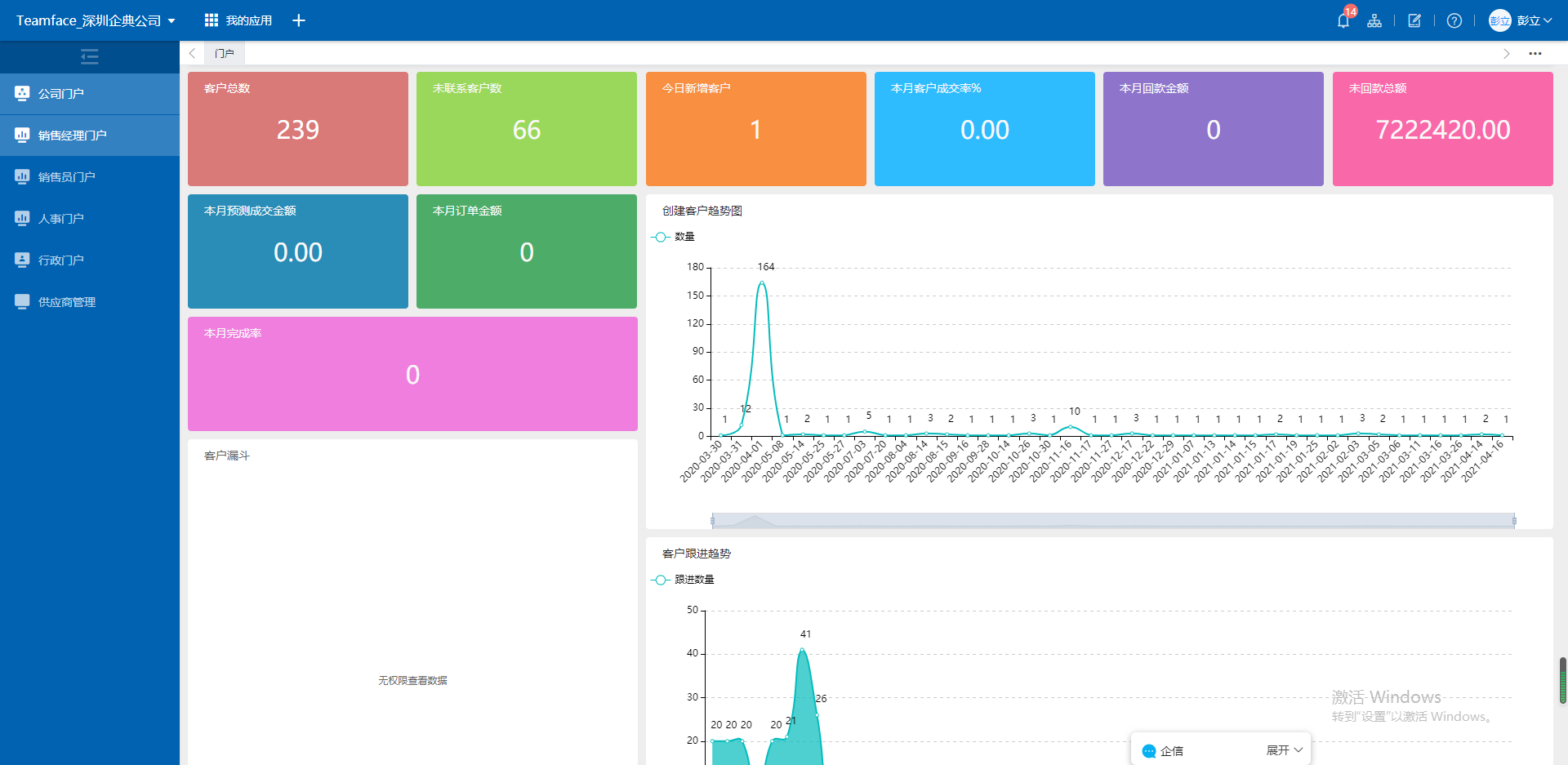This screenshot has height=765, width=1568.
Task: Click the trend chart data zoom slider
Action: tap(1114, 520)
